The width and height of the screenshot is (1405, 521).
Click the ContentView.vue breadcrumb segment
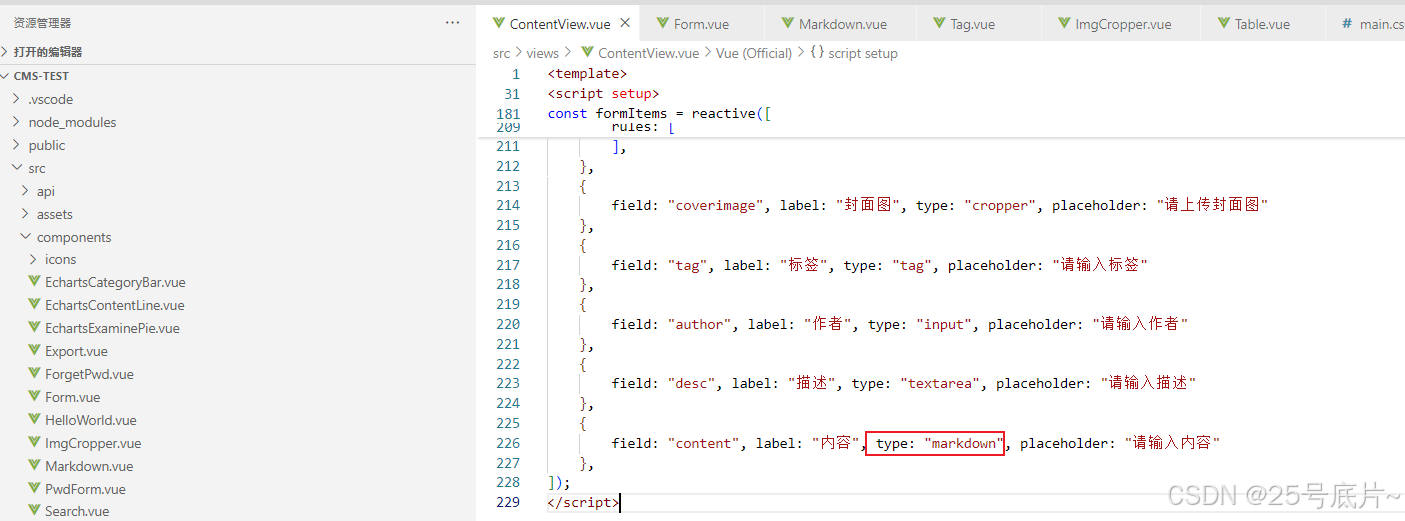pos(648,53)
